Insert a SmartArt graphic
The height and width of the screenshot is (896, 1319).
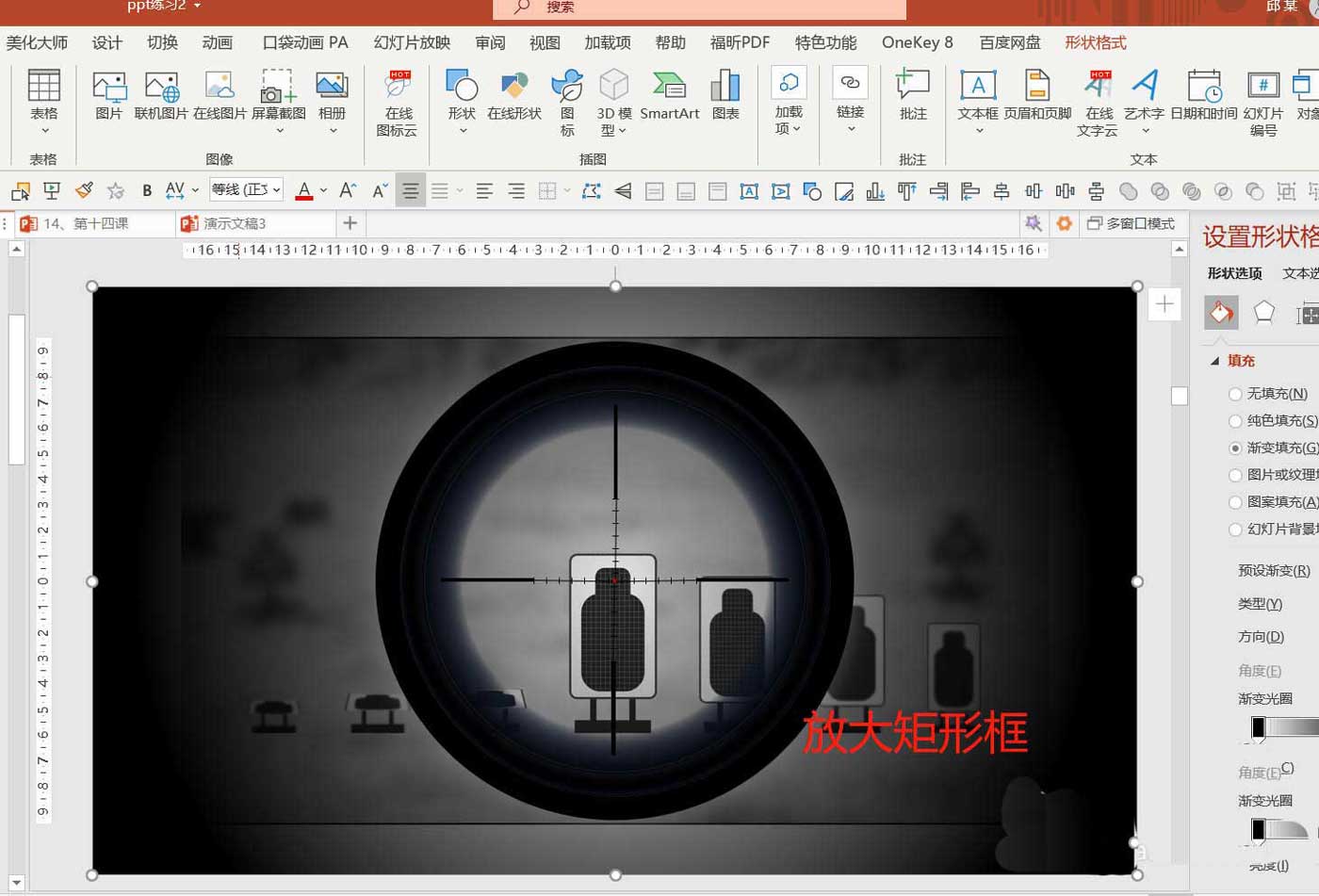[669, 99]
